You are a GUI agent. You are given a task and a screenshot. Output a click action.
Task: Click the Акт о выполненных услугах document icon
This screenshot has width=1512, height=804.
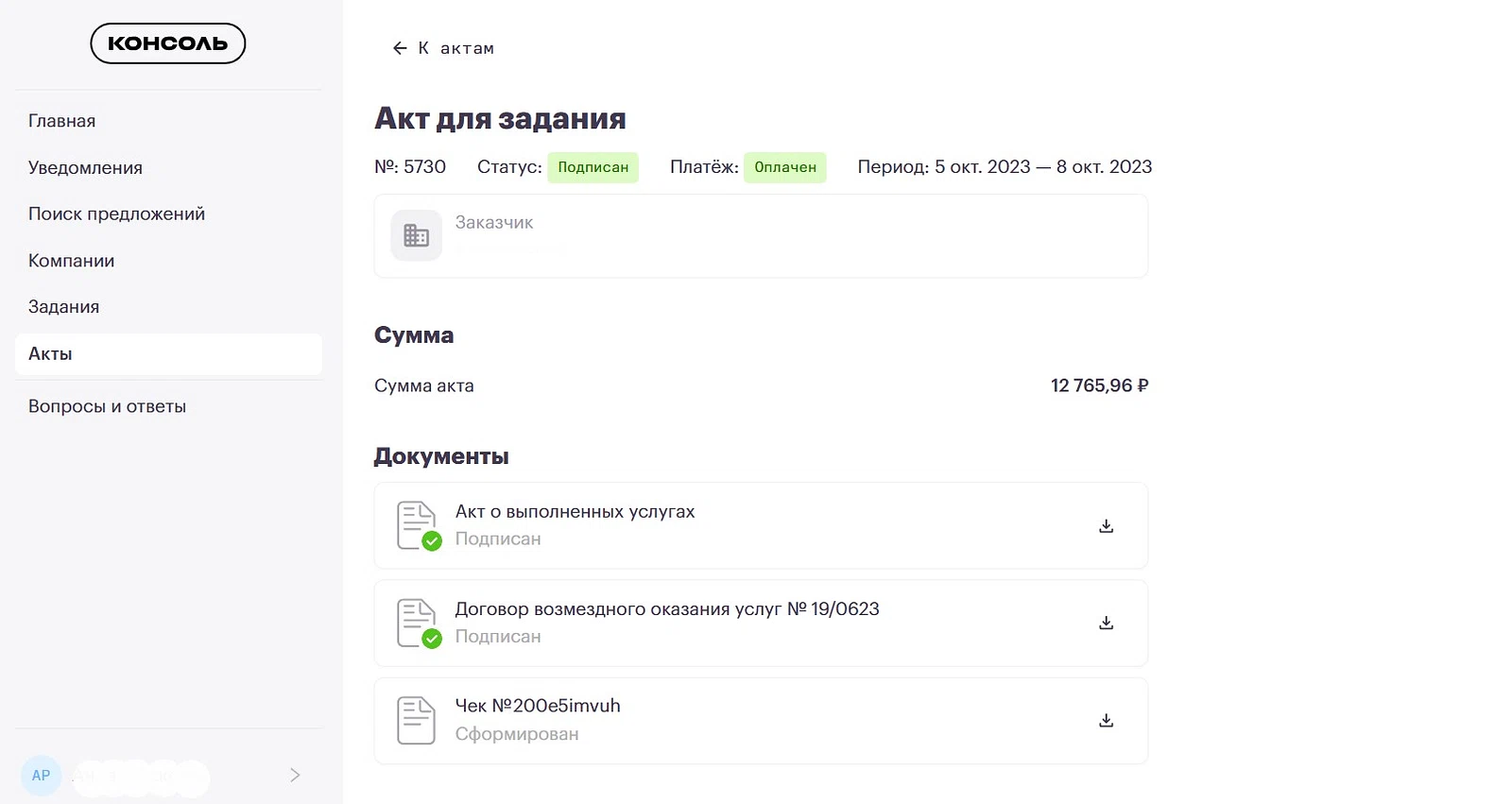tap(418, 525)
